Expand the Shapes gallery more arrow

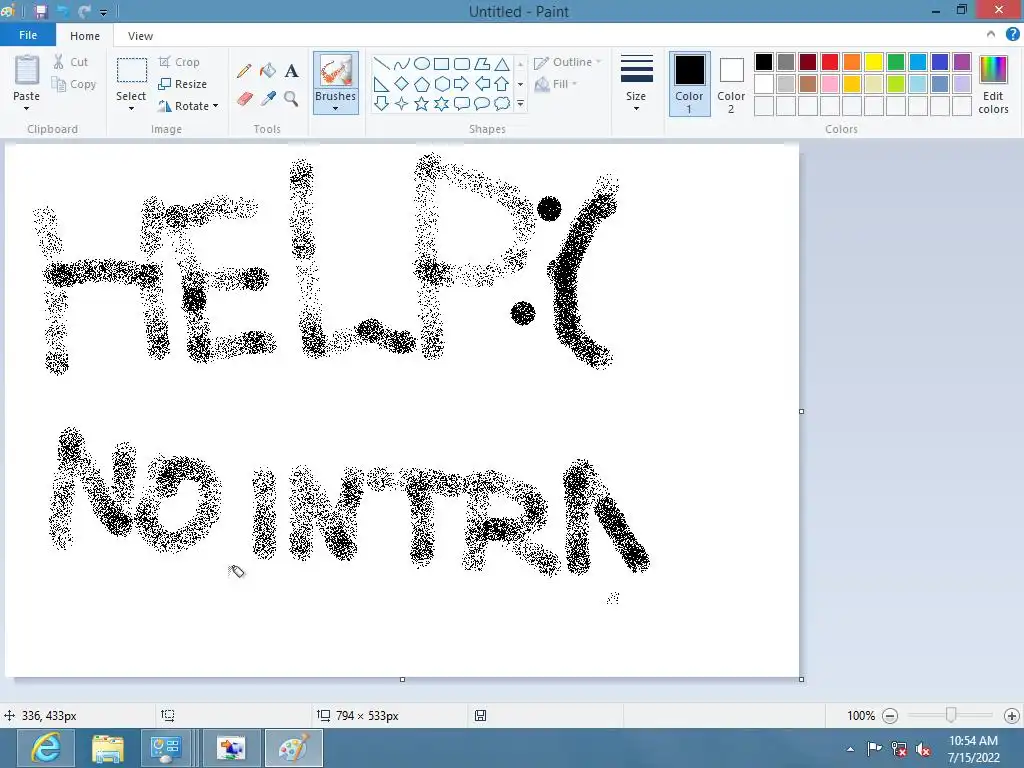tap(520, 103)
